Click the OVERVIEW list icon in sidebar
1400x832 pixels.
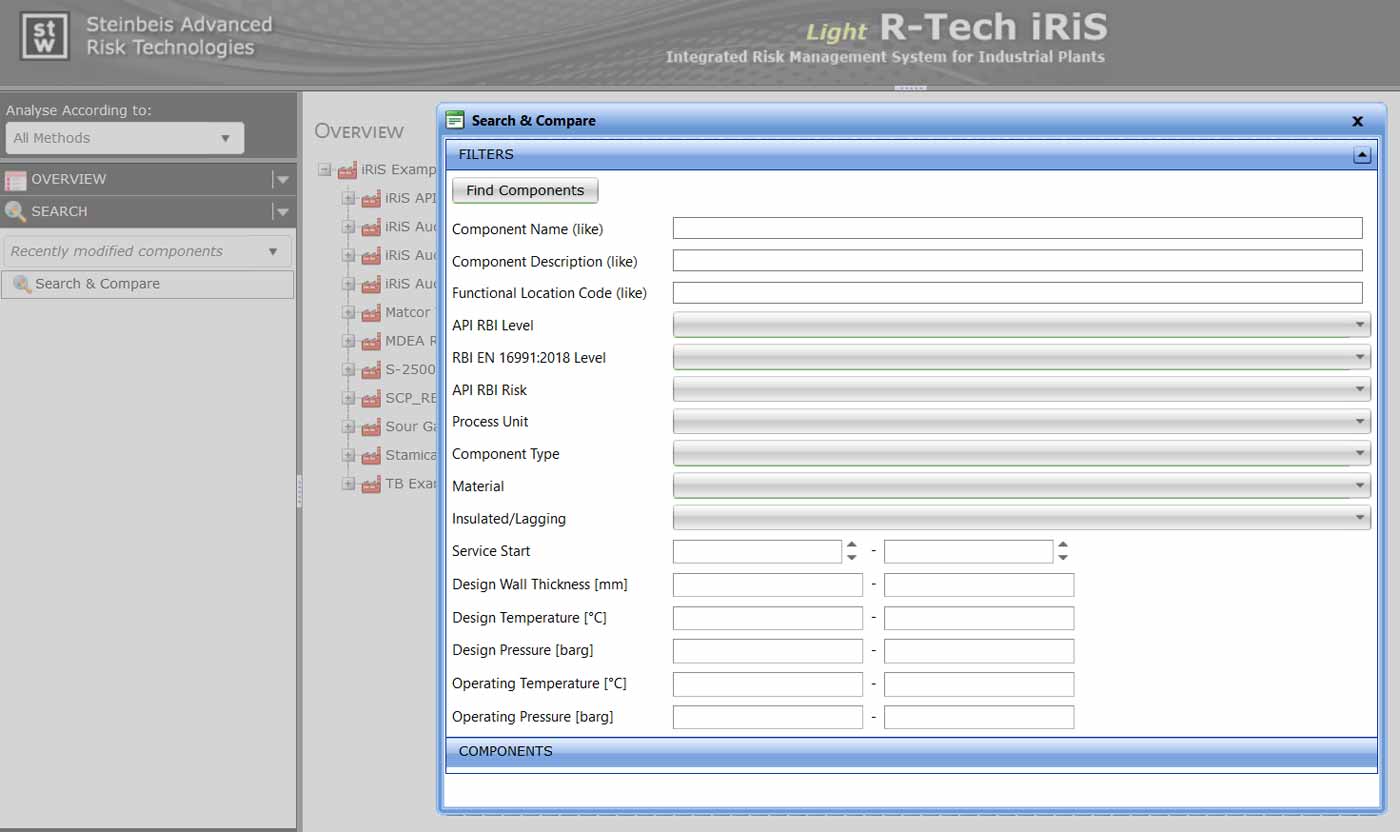[15, 180]
